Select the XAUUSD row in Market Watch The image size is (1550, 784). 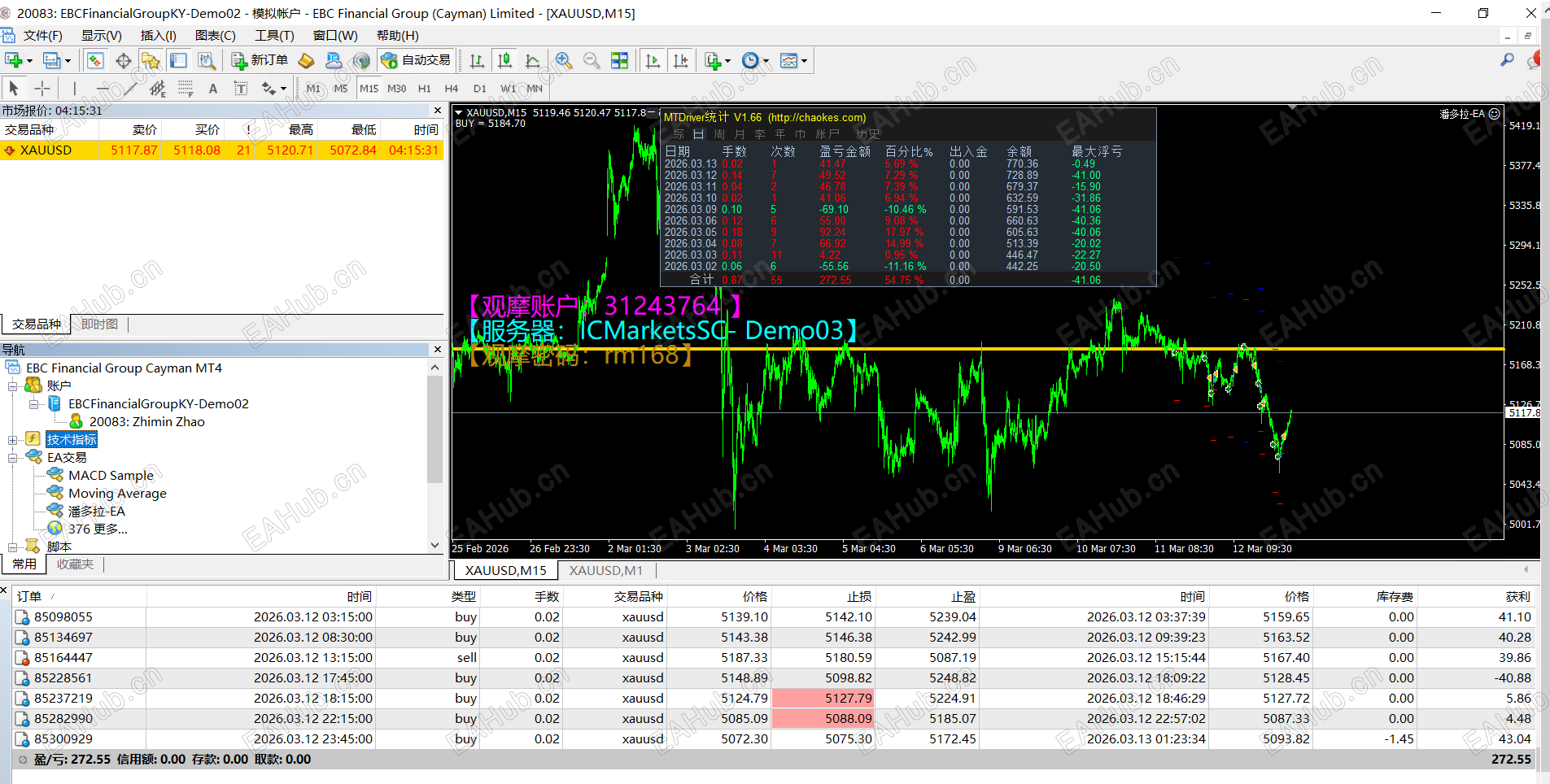click(x=221, y=150)
